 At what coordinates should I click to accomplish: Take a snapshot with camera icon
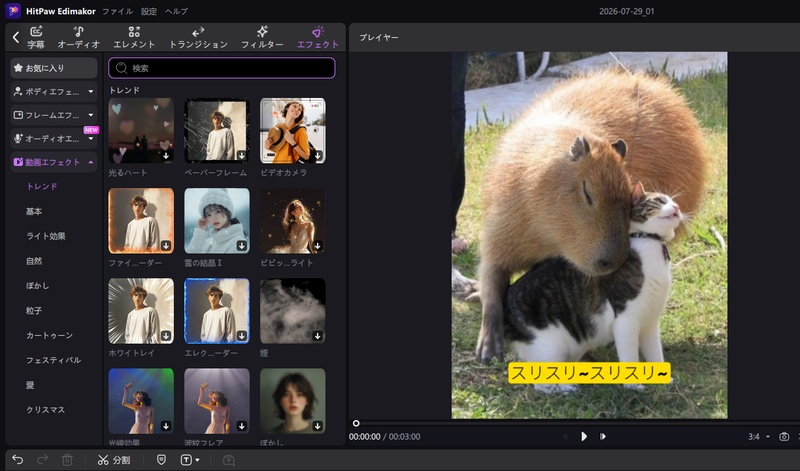coord(784,437)
